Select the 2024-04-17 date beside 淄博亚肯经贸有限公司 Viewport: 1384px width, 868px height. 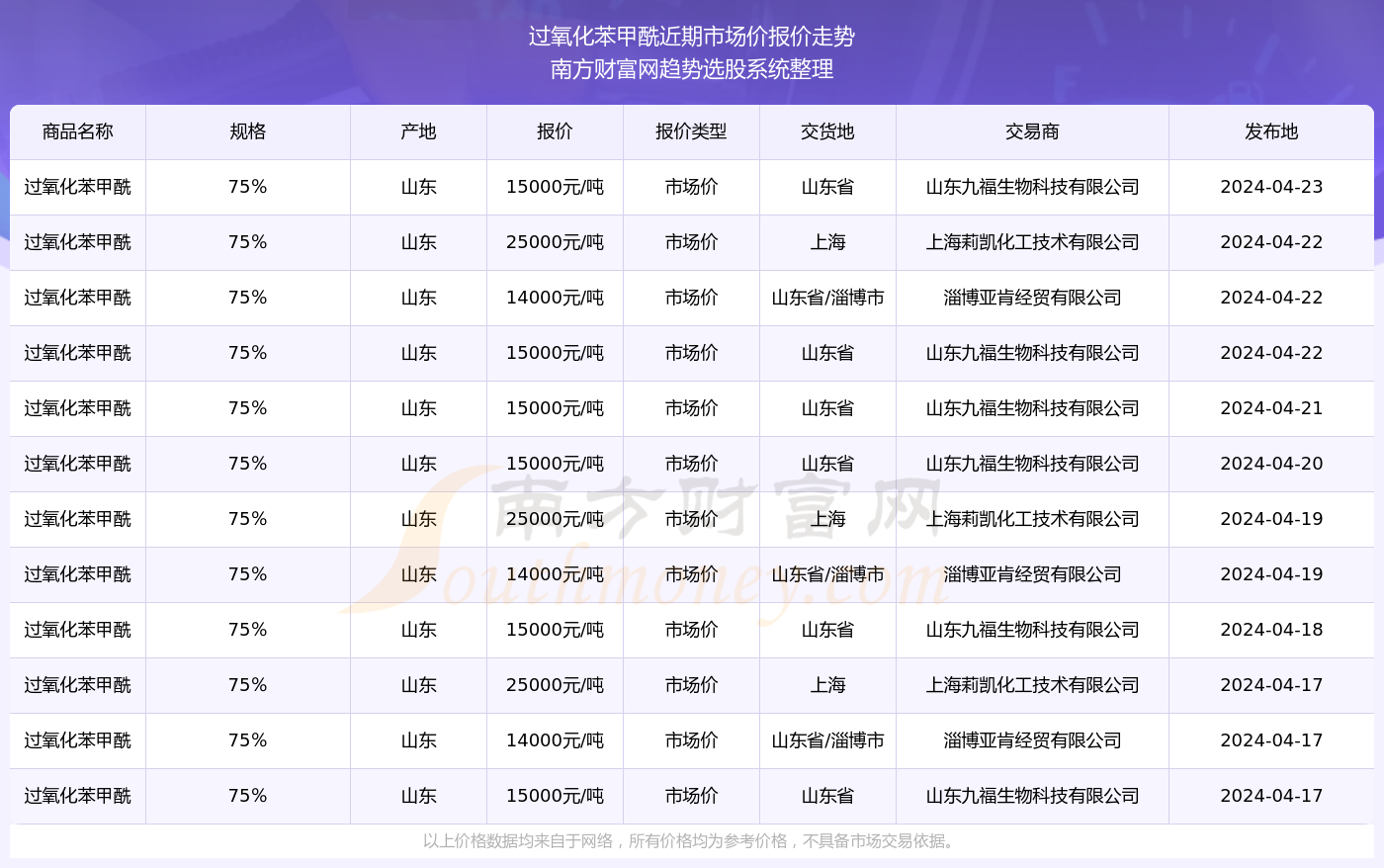point(1271,740)
